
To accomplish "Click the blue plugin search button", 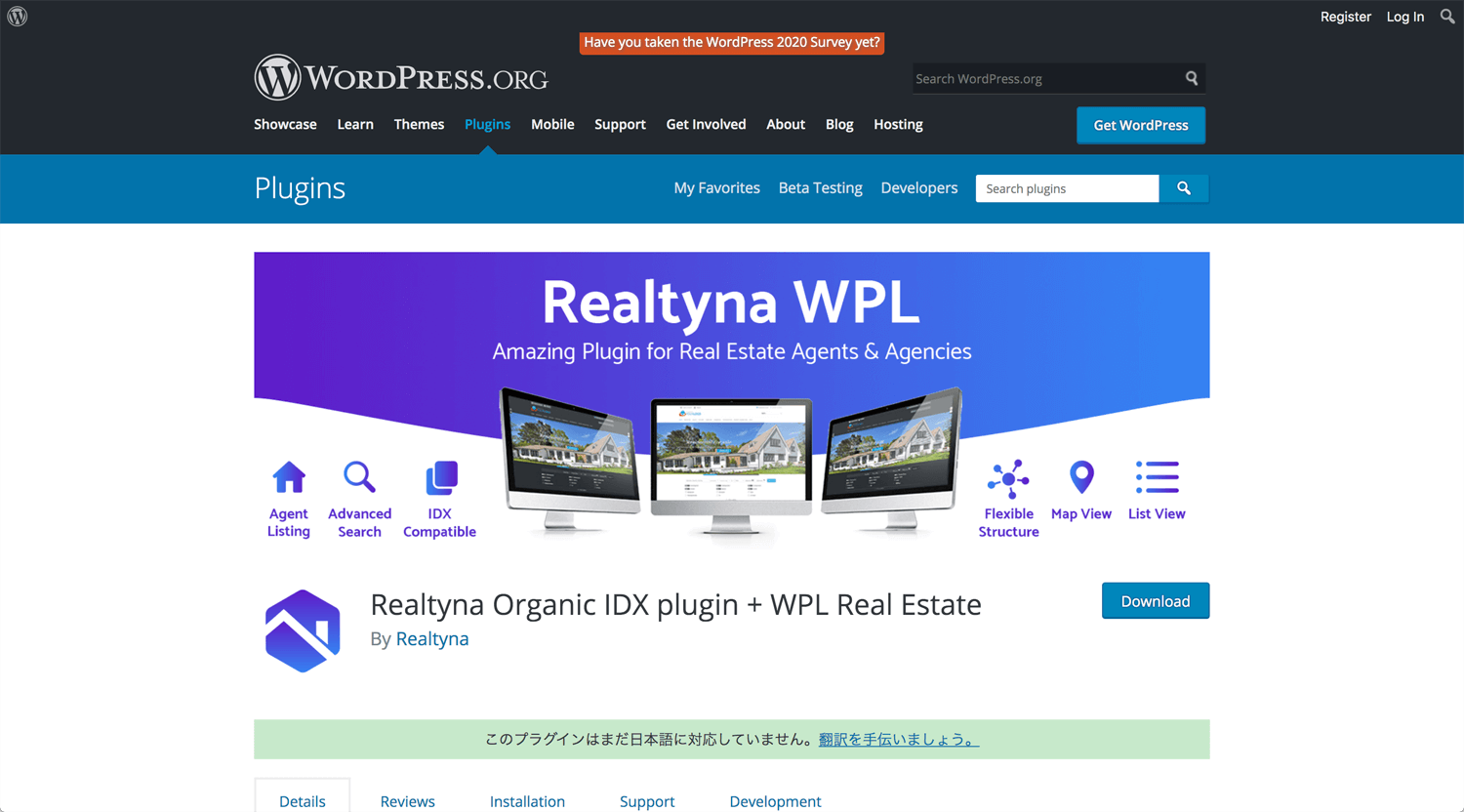I will [1184, 188].
